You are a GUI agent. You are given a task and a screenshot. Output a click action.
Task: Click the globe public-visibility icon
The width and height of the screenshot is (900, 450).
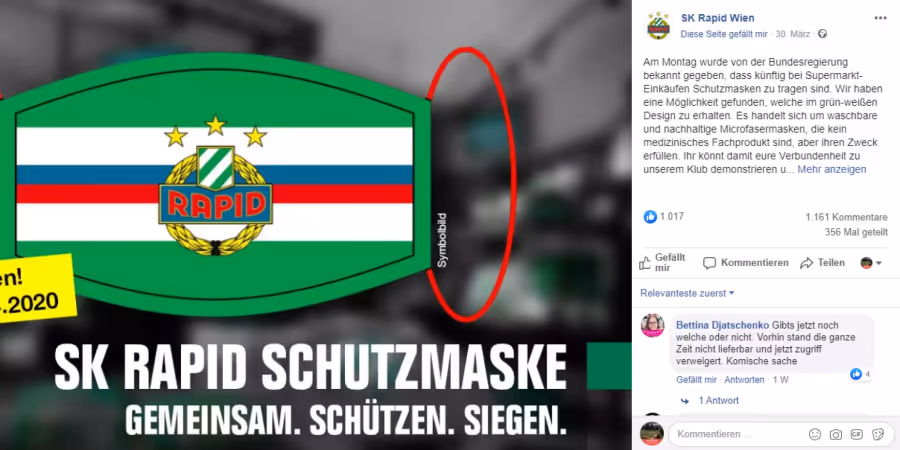click(823, 34)
